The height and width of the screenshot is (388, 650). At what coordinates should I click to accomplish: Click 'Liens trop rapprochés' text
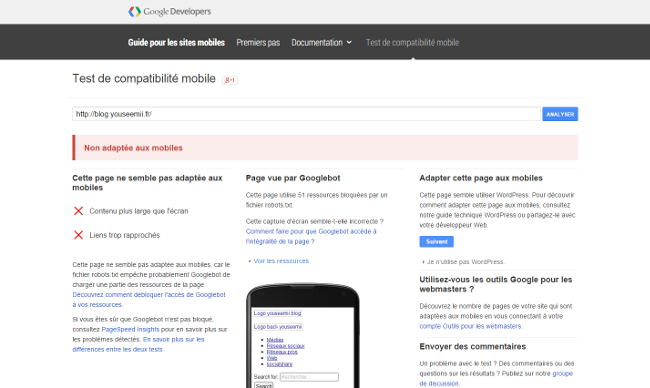tap(125, 235)
